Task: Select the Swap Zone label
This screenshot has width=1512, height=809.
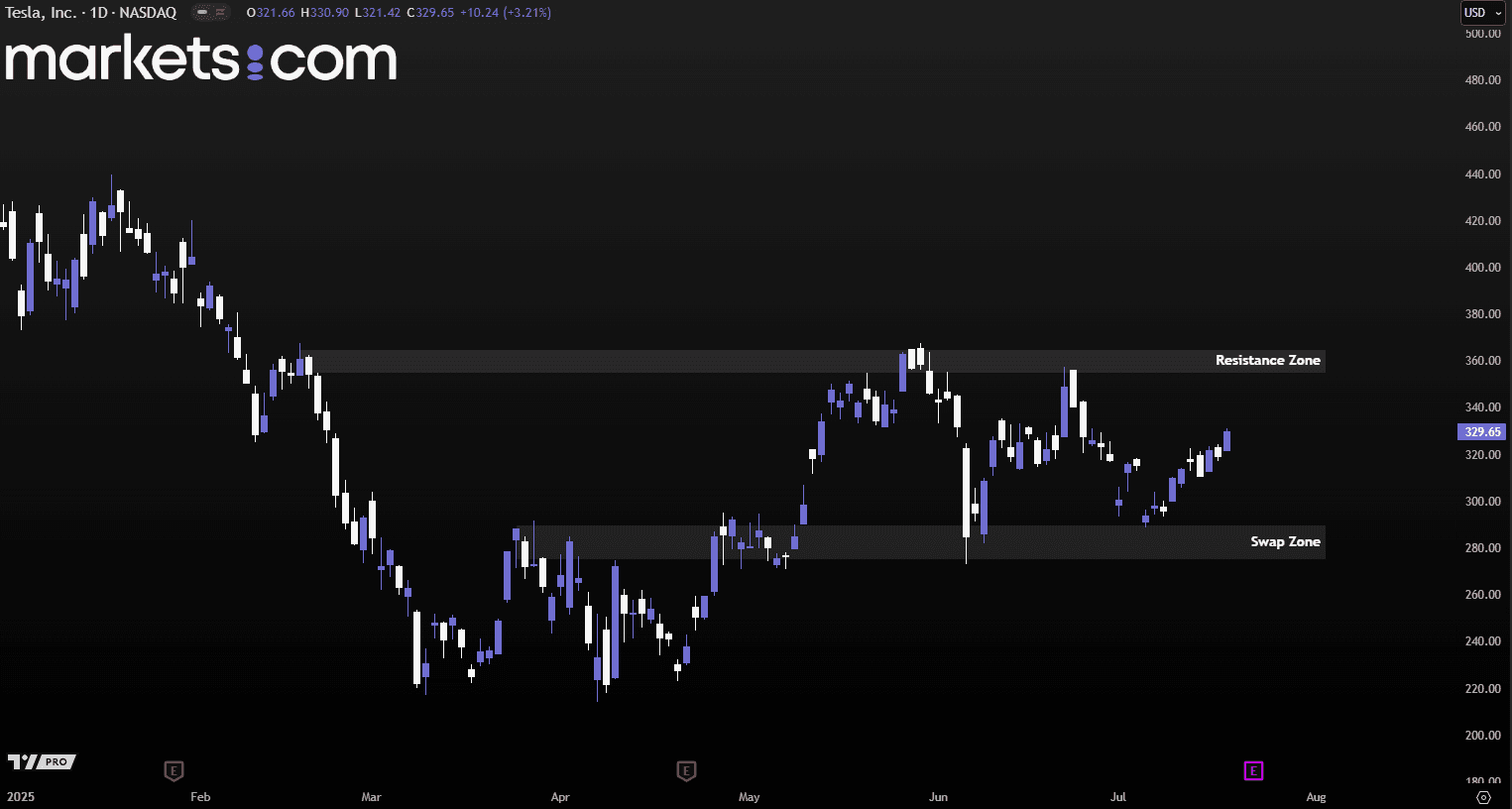Action: (x=1285, y=542)
